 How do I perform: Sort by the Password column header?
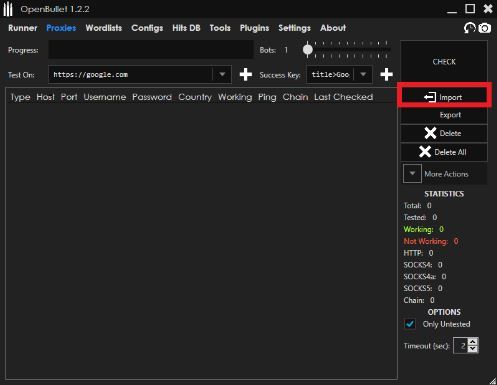(152, 97)
